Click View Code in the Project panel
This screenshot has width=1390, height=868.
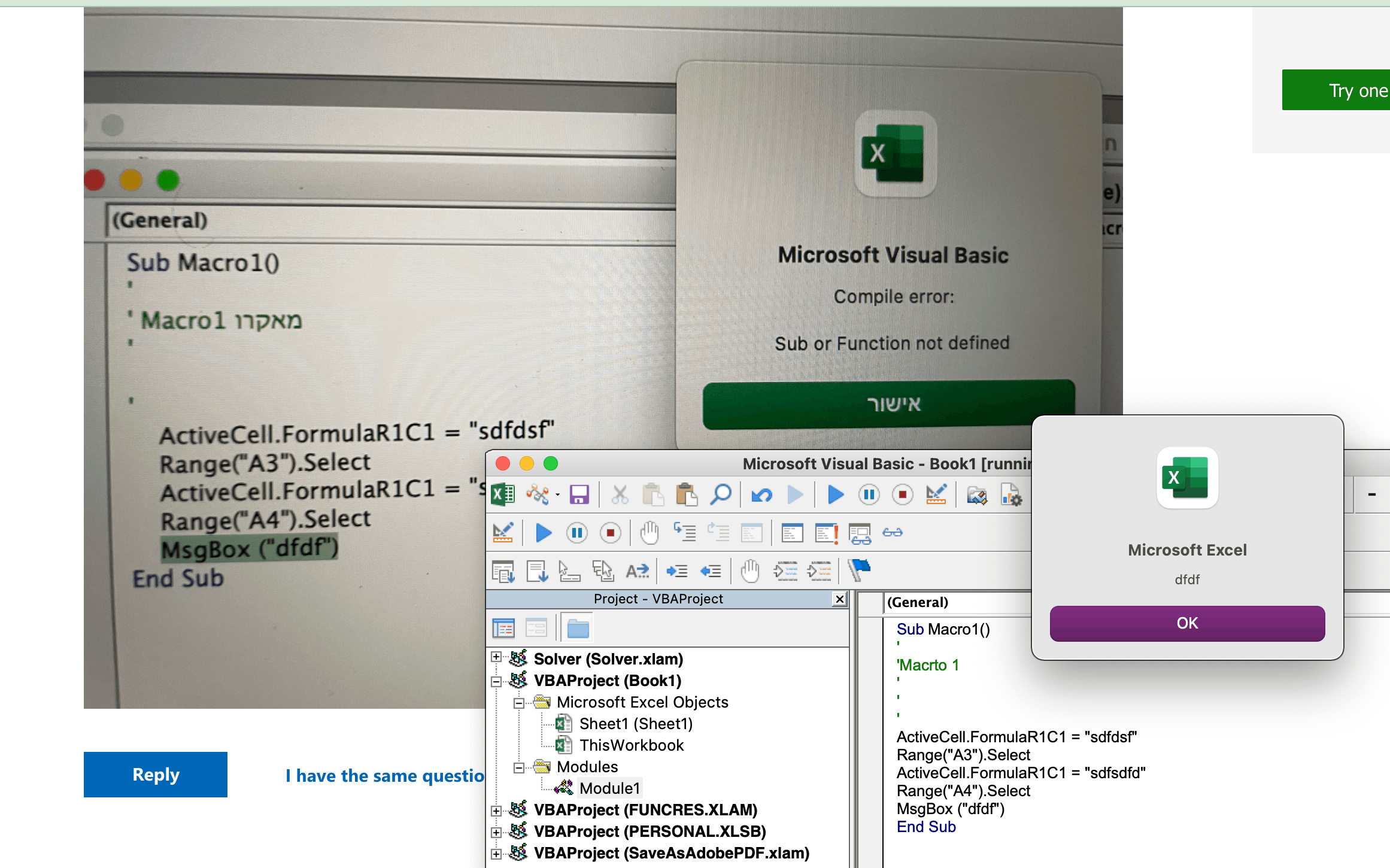[503, 628]
